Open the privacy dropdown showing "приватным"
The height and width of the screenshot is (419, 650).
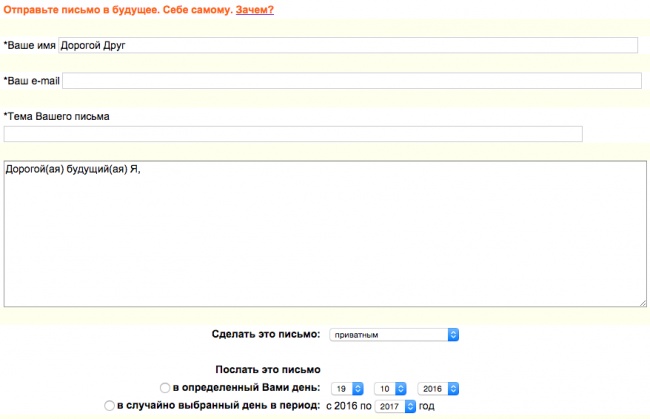pos(393,334)
